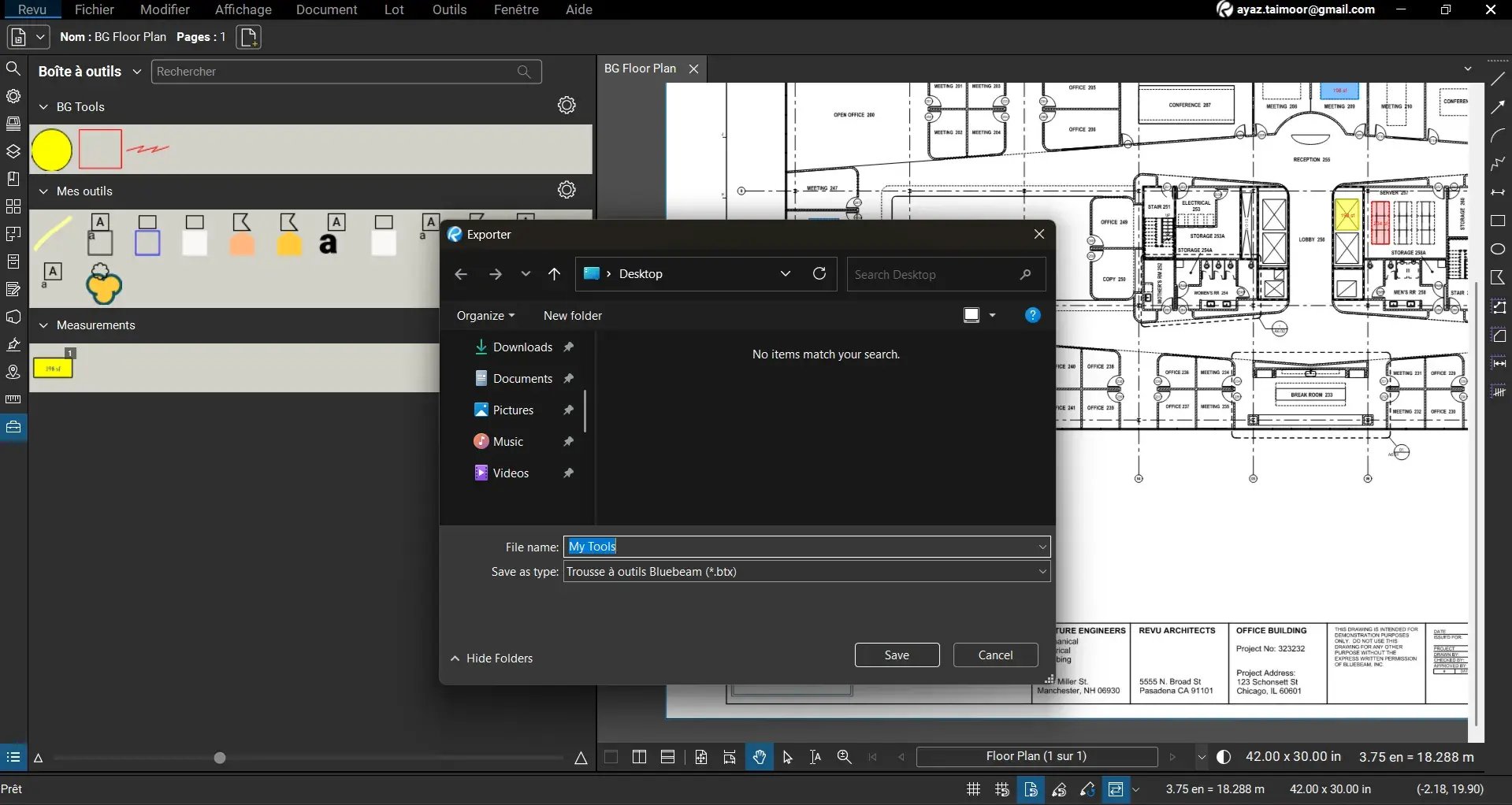Activate the Zoom magnifier tool
The image size is (1512, 805).
844,757
